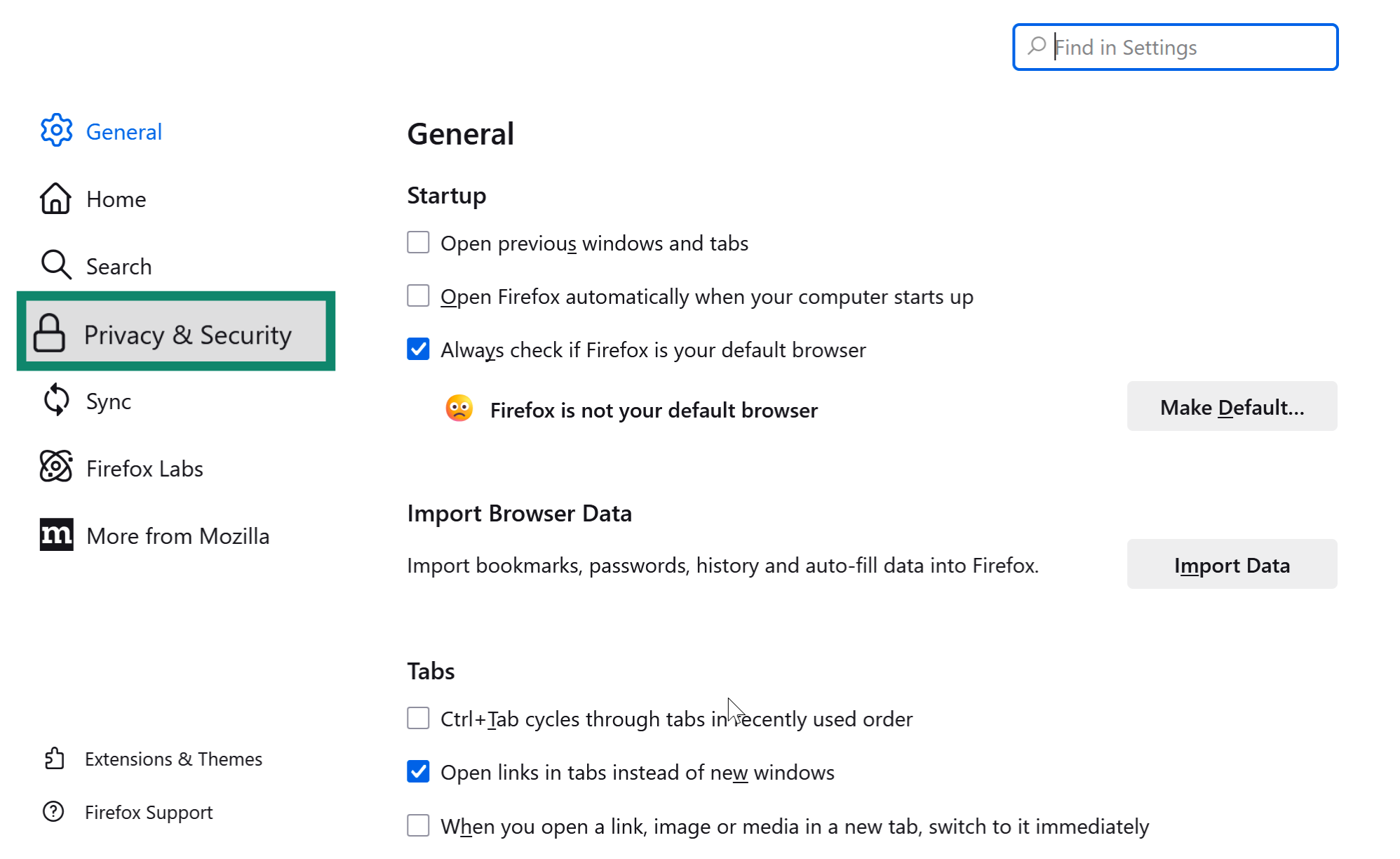Click the Import Data button
The width and height of the screenshot is (1400, 859).
[1232, 564]
